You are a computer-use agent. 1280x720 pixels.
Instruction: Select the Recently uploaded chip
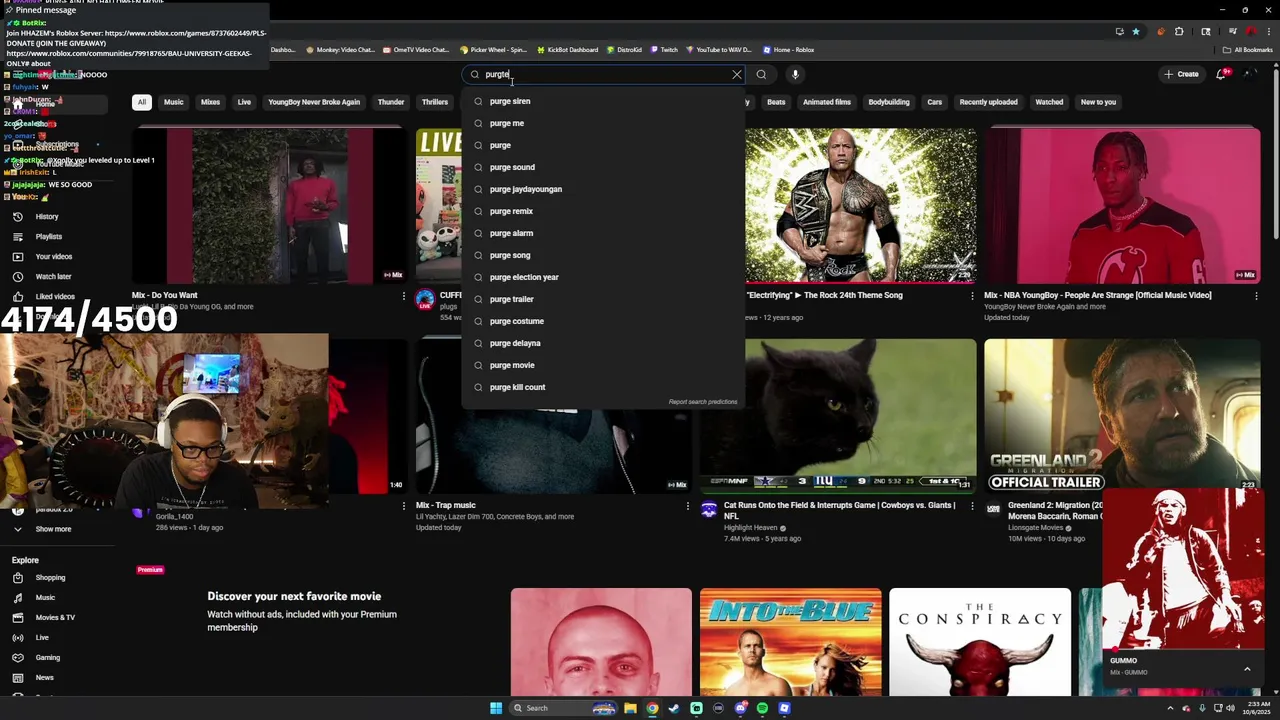(x=988, y=102)
